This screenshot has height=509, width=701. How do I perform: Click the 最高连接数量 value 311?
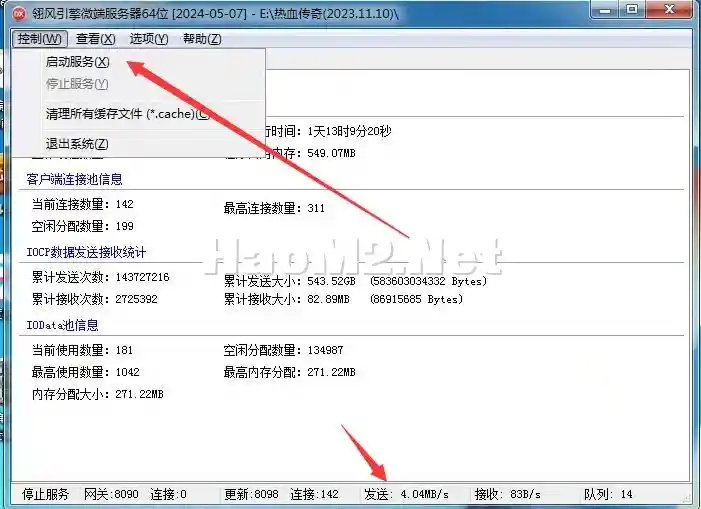click(316, 208)
